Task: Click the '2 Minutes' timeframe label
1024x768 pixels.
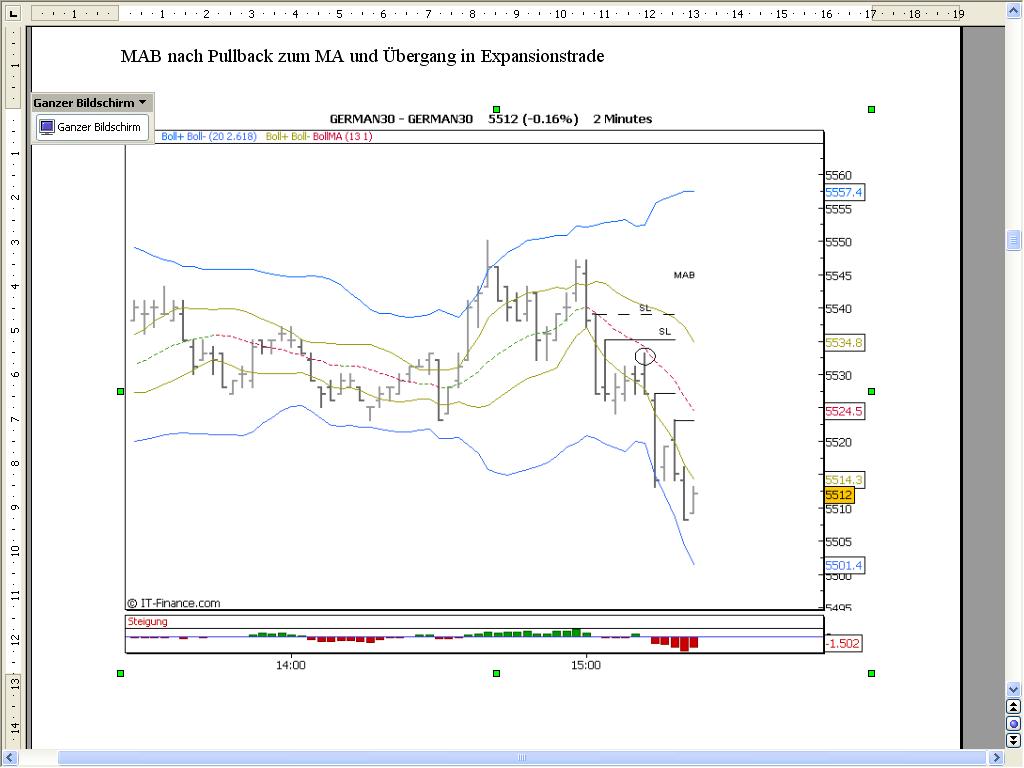Action: (x=622, y=119)
